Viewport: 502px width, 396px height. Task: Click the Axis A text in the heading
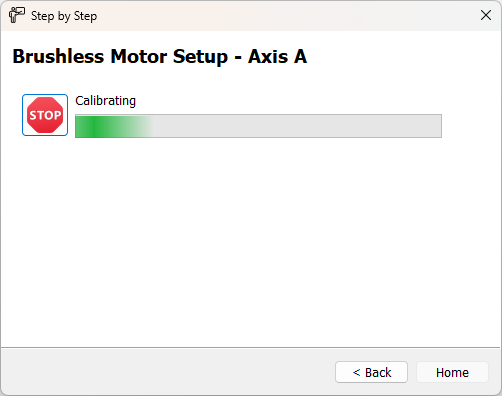point(277,56)
